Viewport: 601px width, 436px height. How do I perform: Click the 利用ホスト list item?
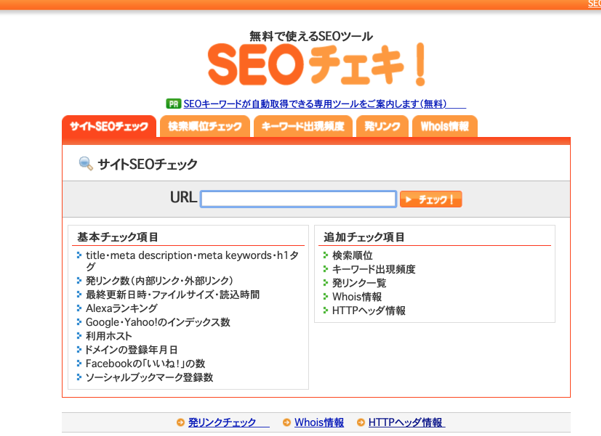click(108, 336)
